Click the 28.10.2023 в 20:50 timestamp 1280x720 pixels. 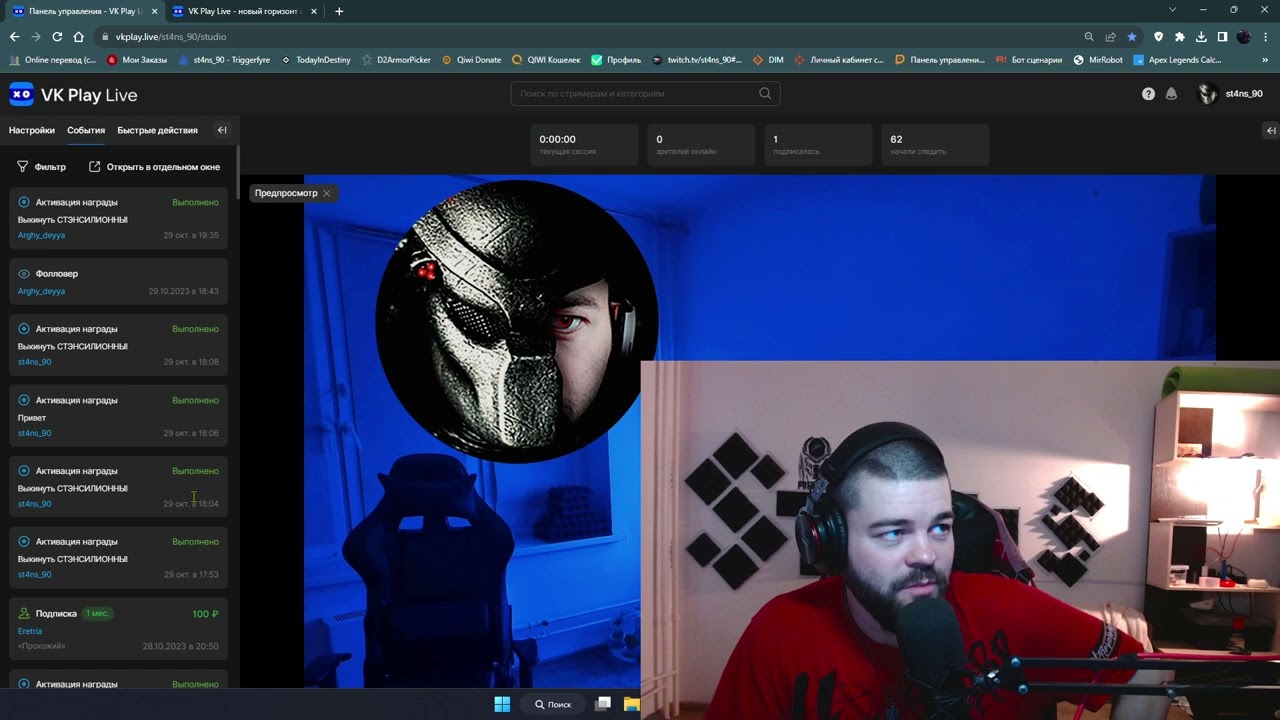pos(180,646)
